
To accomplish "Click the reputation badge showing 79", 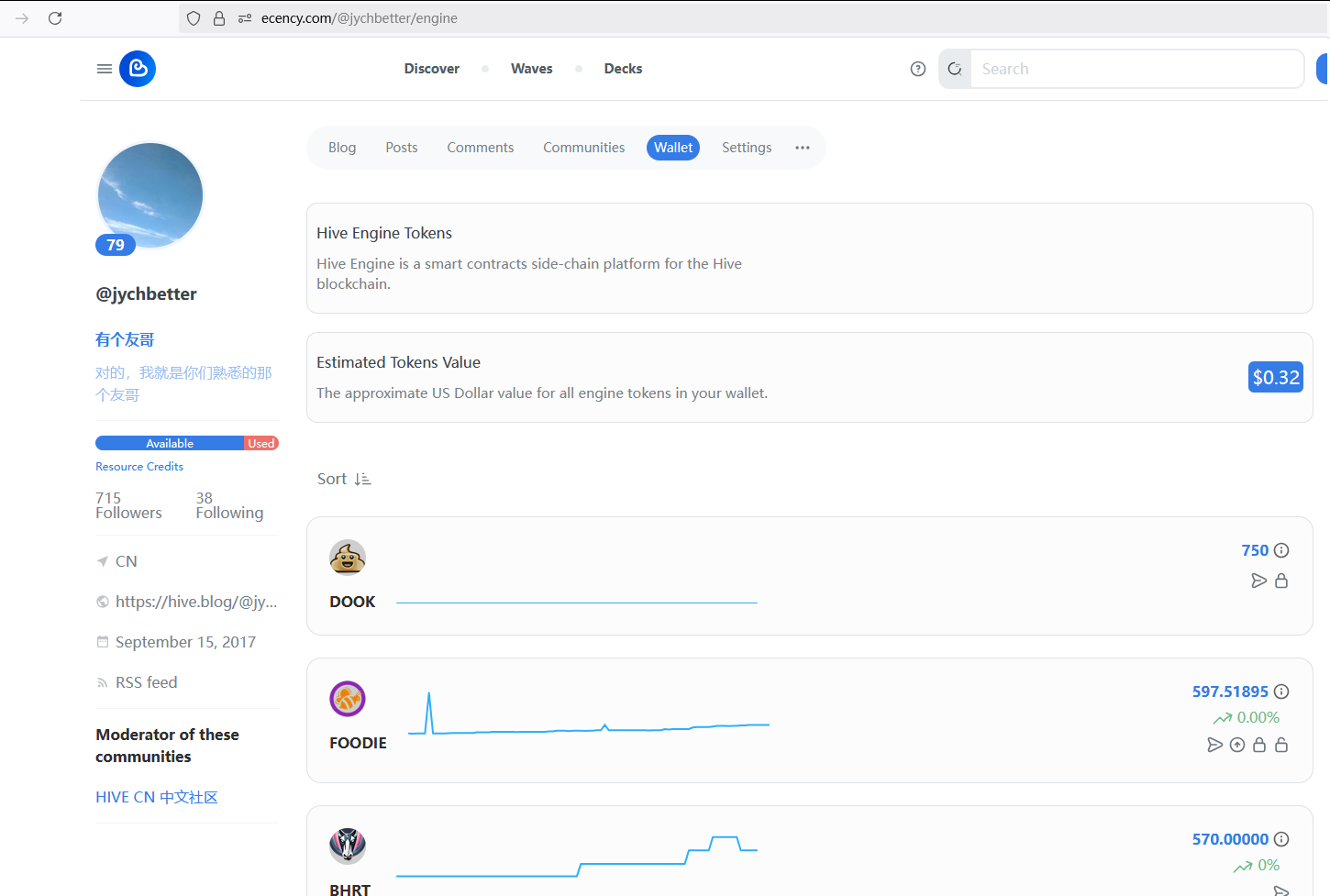I will 116,245.
